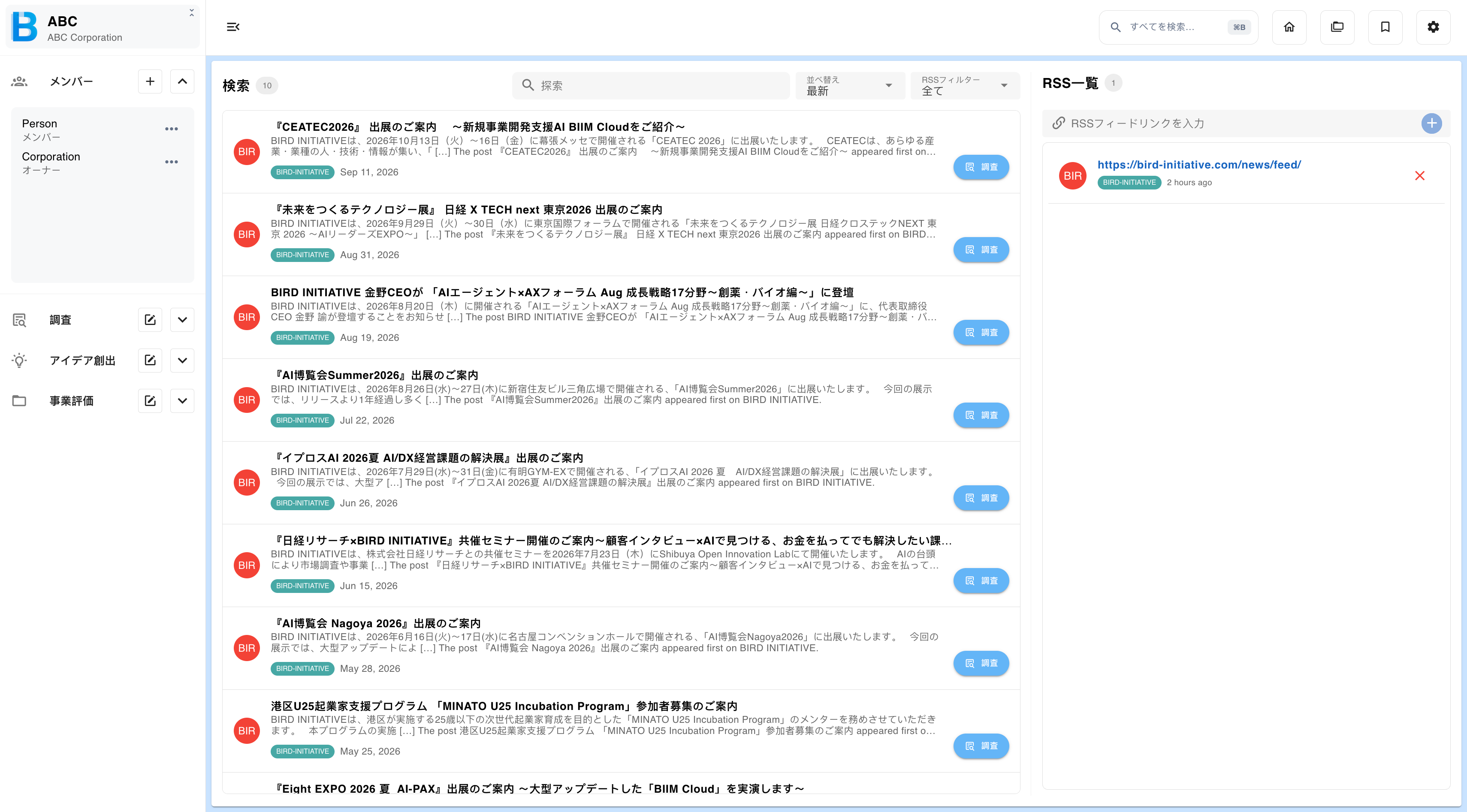Remove the bird-initiative feed with the red X
Image resolution: width=1467 pixels, height=812 pixels.
coord(1420,176)
